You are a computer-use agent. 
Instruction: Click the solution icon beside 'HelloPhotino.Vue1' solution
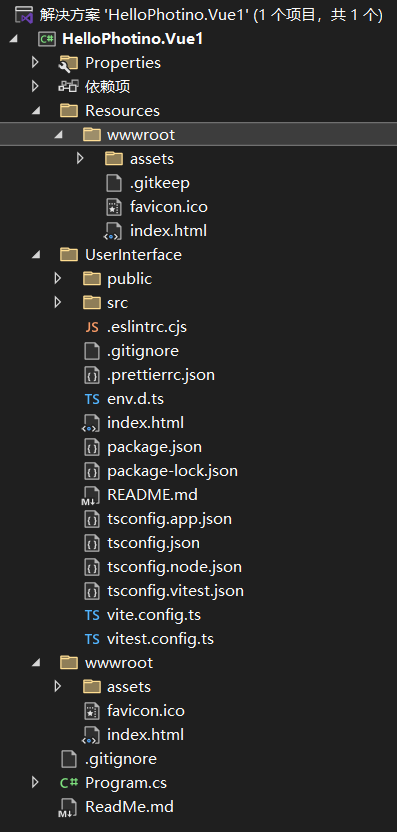click(x=25, y=15)
